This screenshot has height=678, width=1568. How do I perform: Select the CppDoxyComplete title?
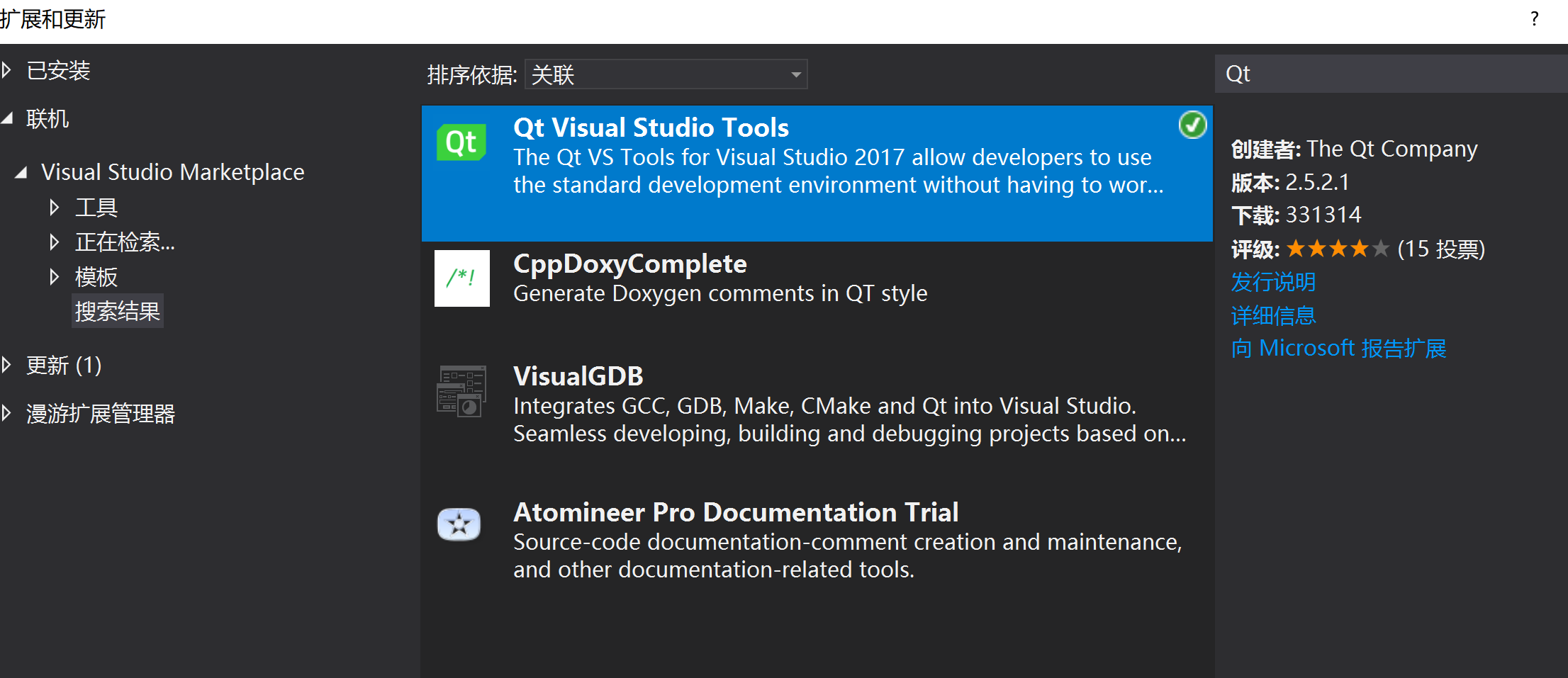(629, 264)
